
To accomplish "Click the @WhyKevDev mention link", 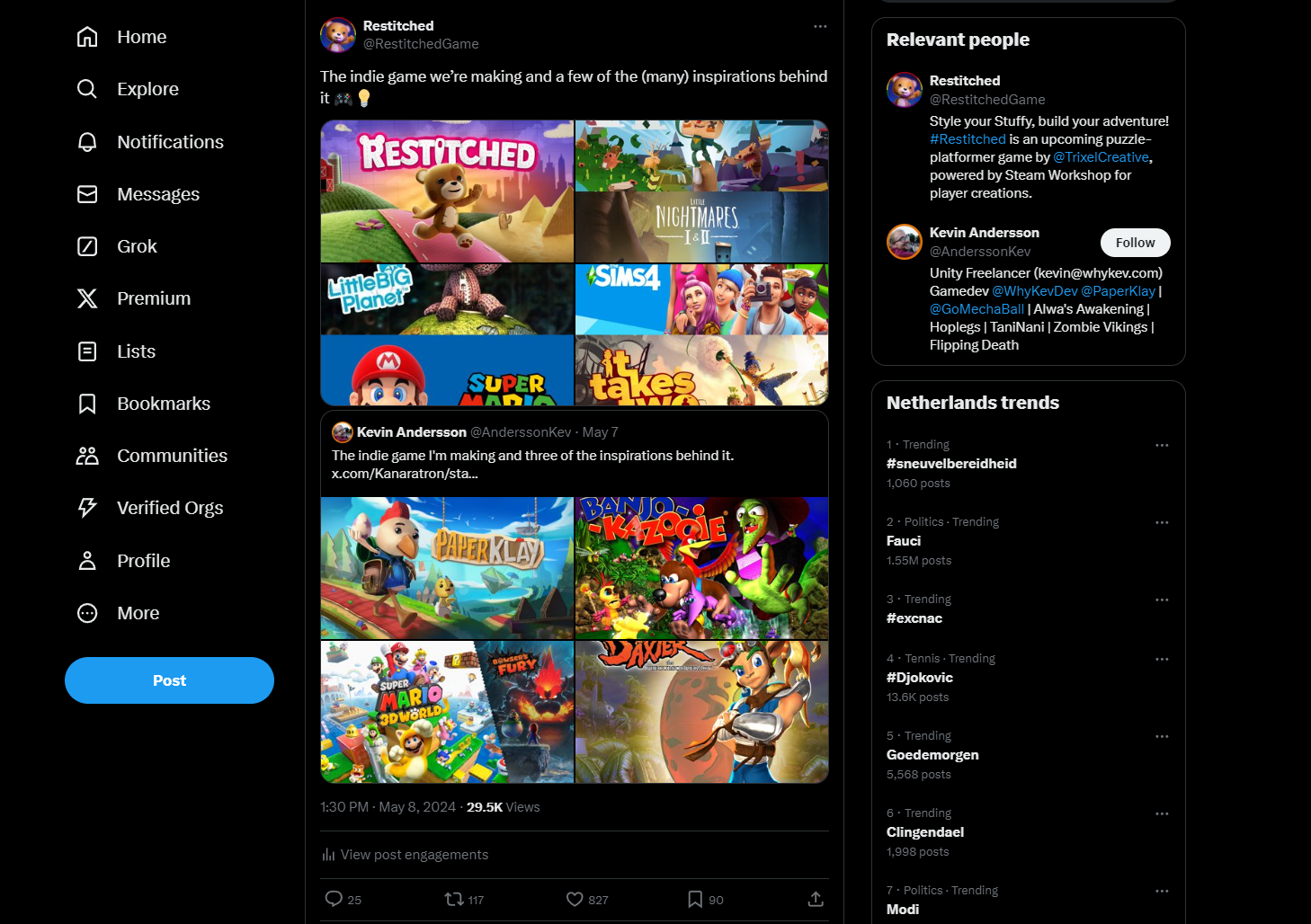I will coord(1034,291).
